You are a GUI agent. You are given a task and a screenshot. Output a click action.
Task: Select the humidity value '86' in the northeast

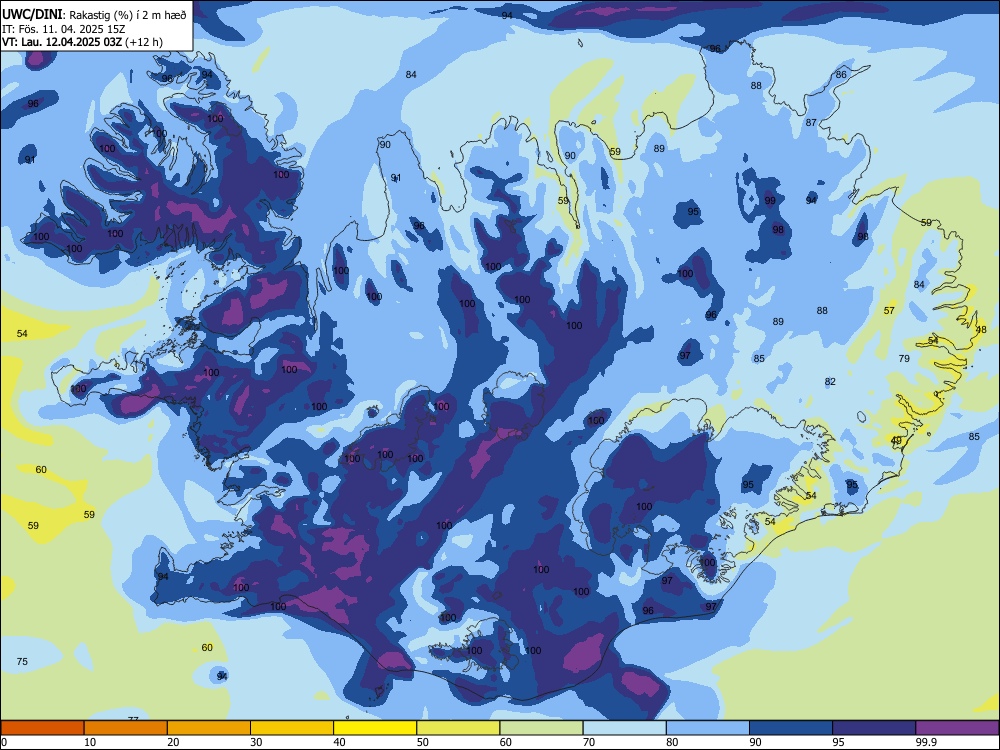coord(841,75)
